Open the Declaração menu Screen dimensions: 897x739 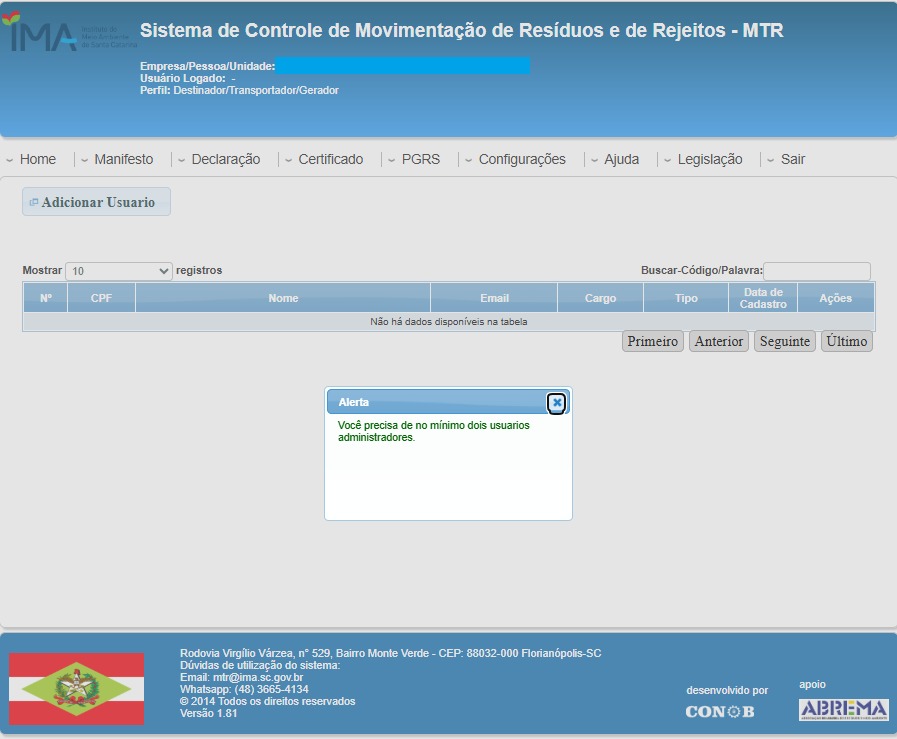coord(225,159)
